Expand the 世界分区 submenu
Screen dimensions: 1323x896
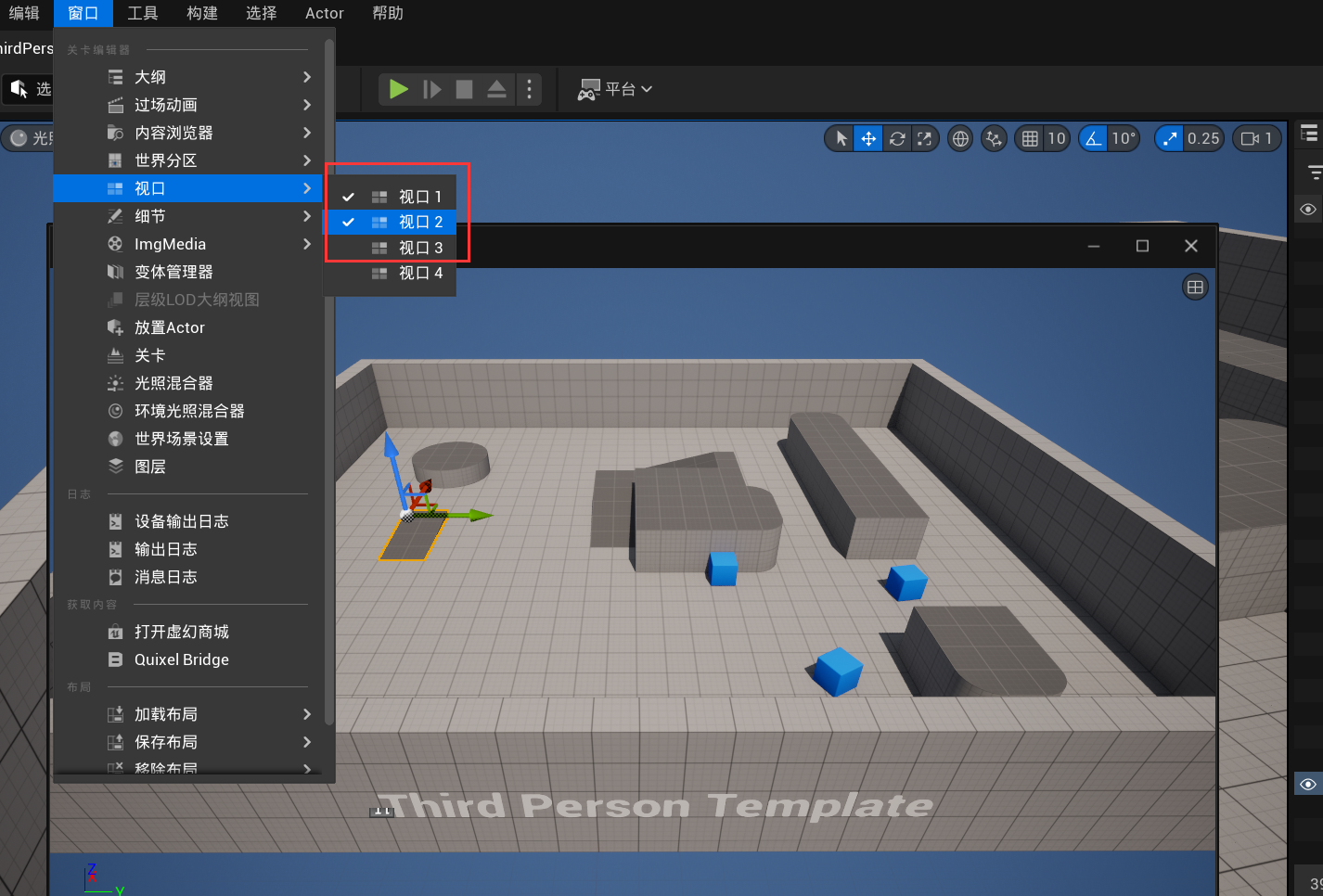(188, 160)
